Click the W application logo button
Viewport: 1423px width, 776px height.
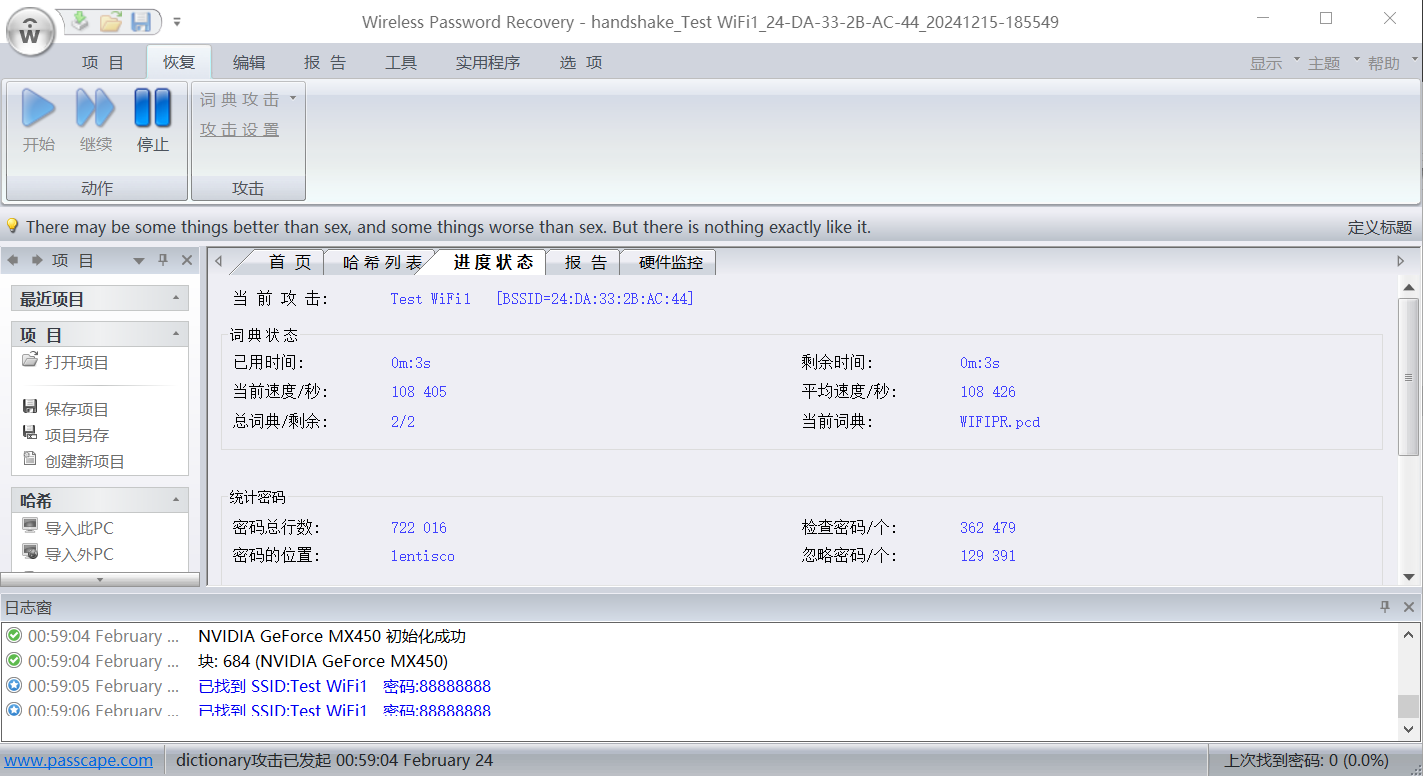coord(29,32)
